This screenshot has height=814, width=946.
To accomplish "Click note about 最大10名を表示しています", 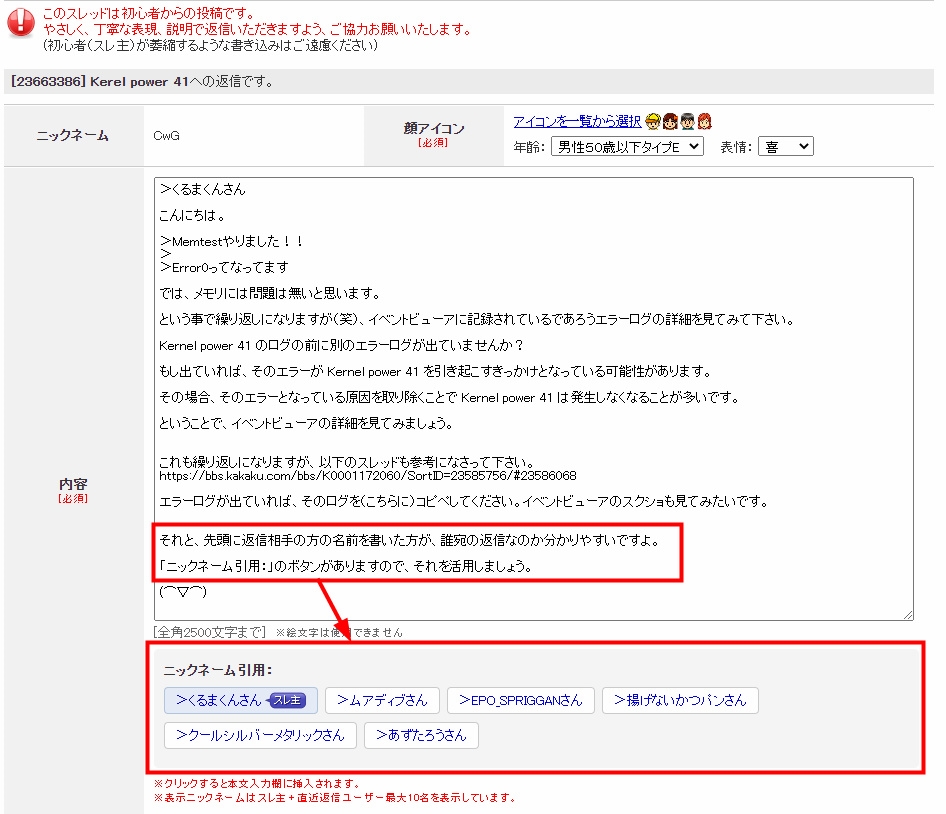I will click(335, 798).
